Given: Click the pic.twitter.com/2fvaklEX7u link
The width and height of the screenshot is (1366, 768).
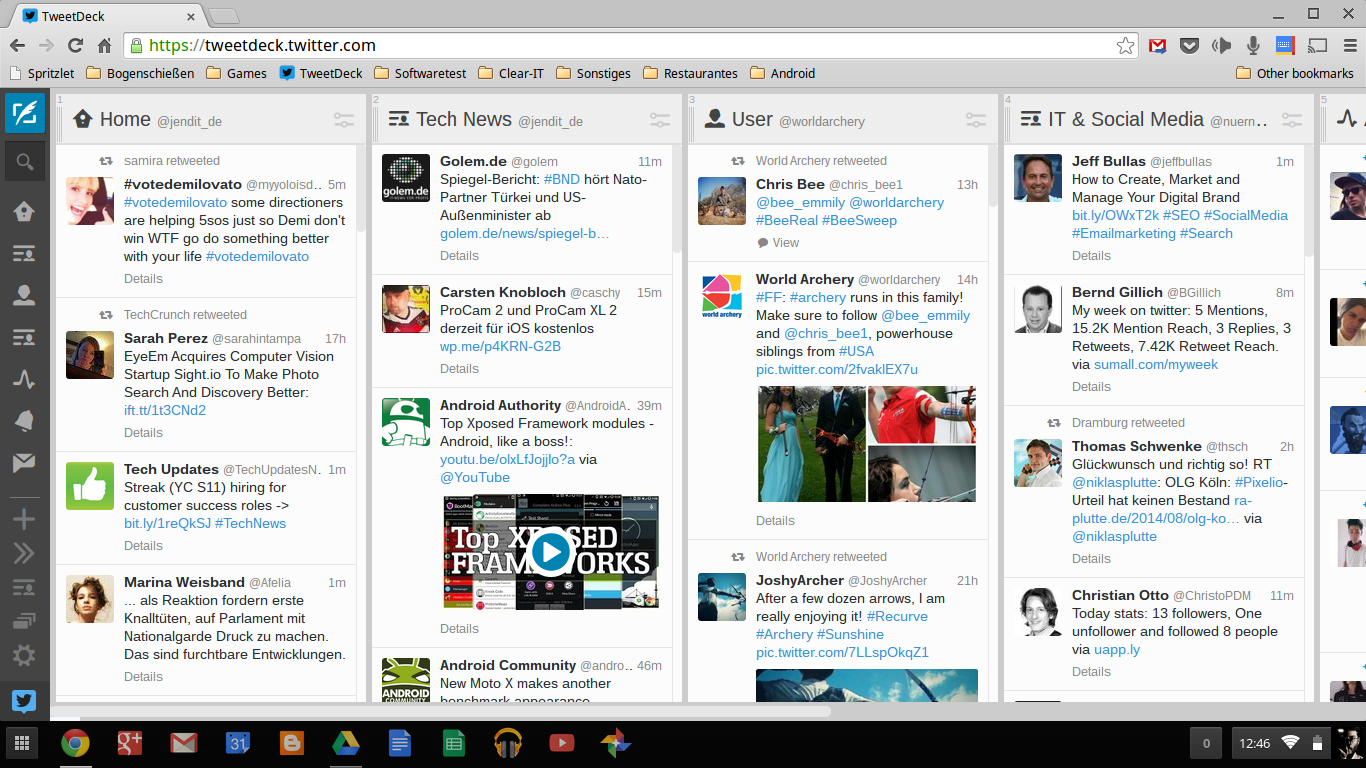Looking at the screenshot, I should tap(837, 370).
